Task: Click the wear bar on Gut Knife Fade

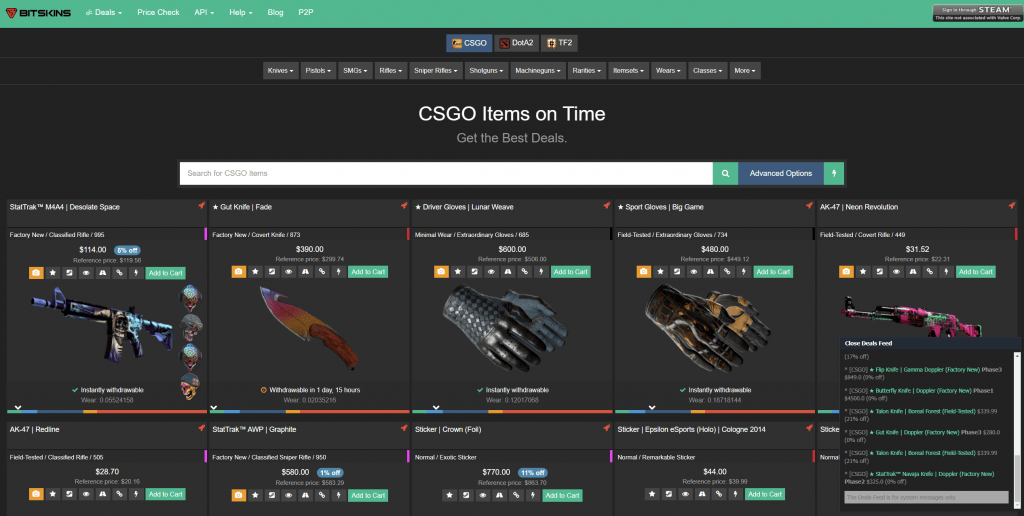Action: click(x=310, y=411)
